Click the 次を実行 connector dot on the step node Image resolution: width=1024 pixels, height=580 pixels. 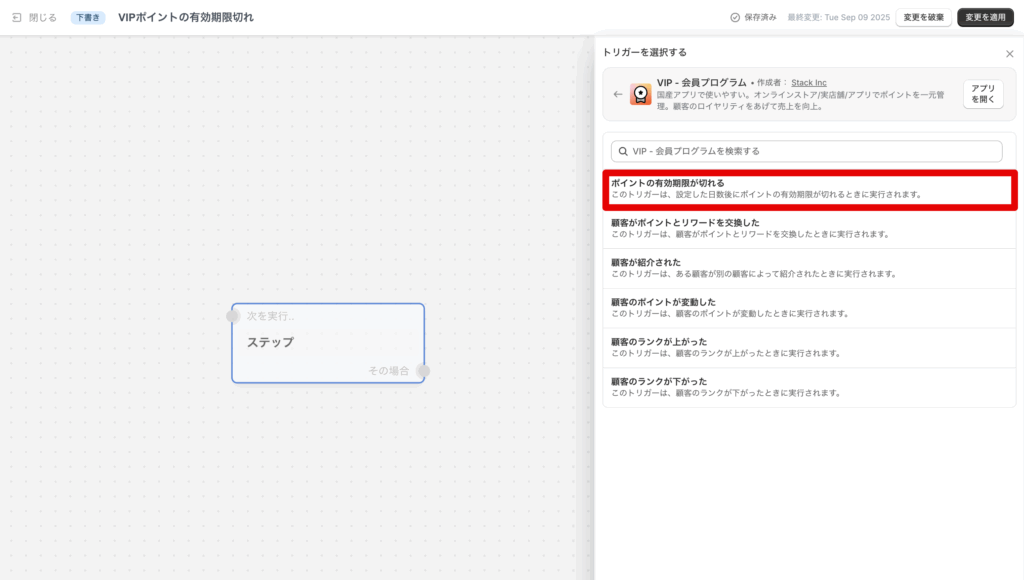point(233,316)
